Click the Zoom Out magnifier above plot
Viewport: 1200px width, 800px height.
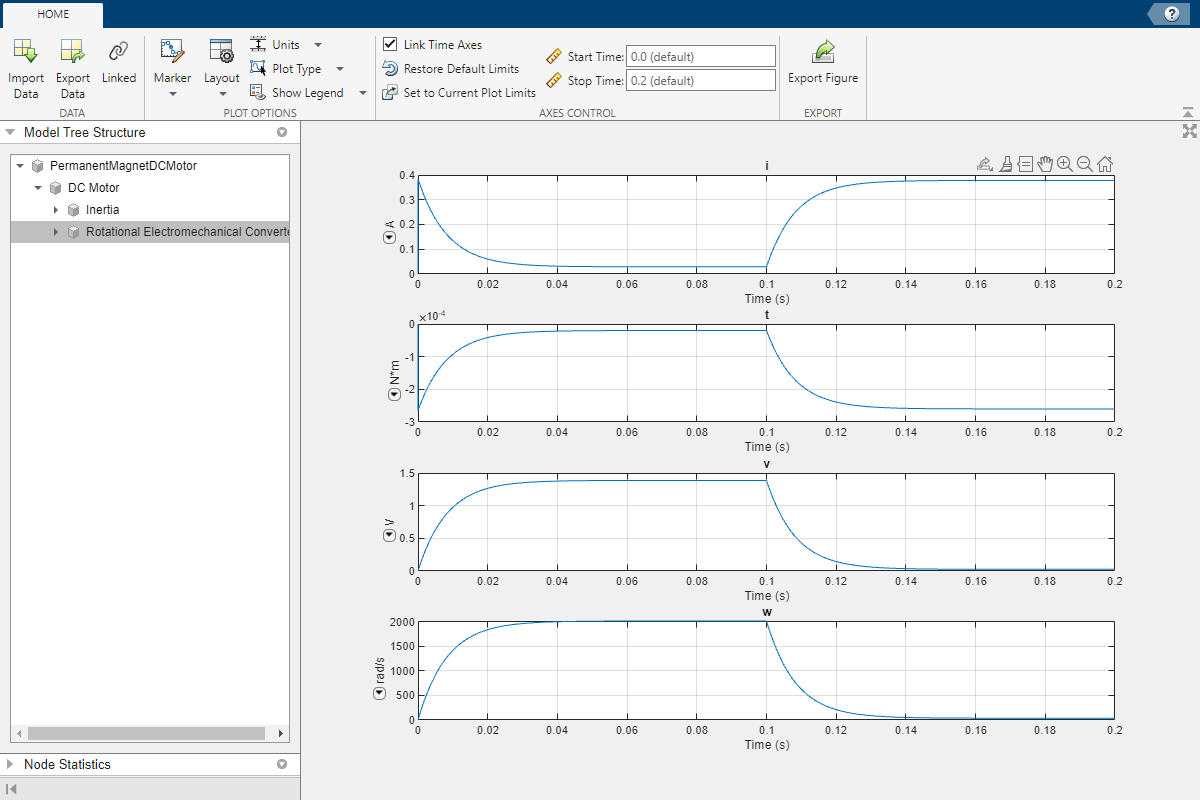tap(1085, 164)
